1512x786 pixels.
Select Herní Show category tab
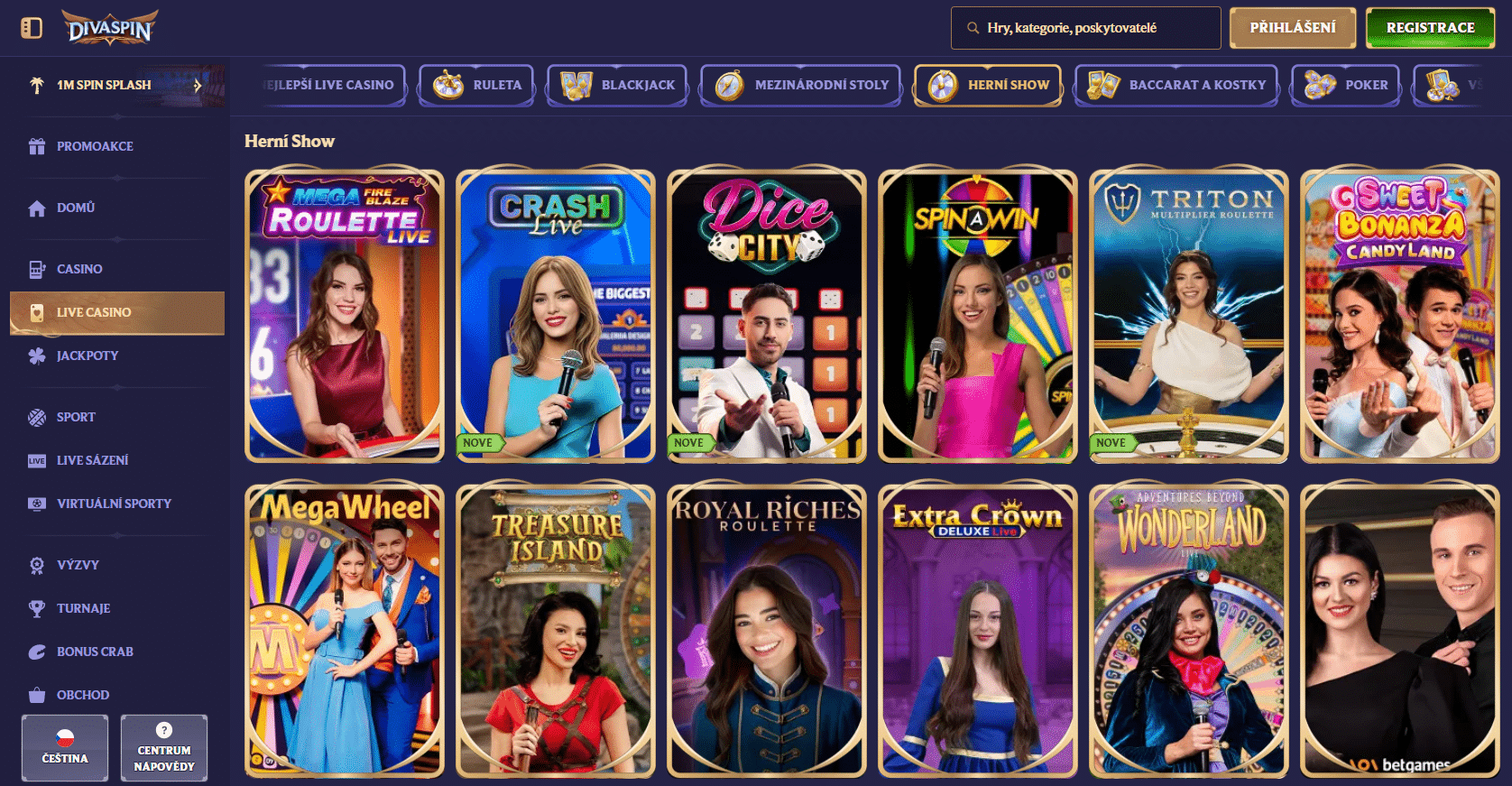tap(988, 85)
